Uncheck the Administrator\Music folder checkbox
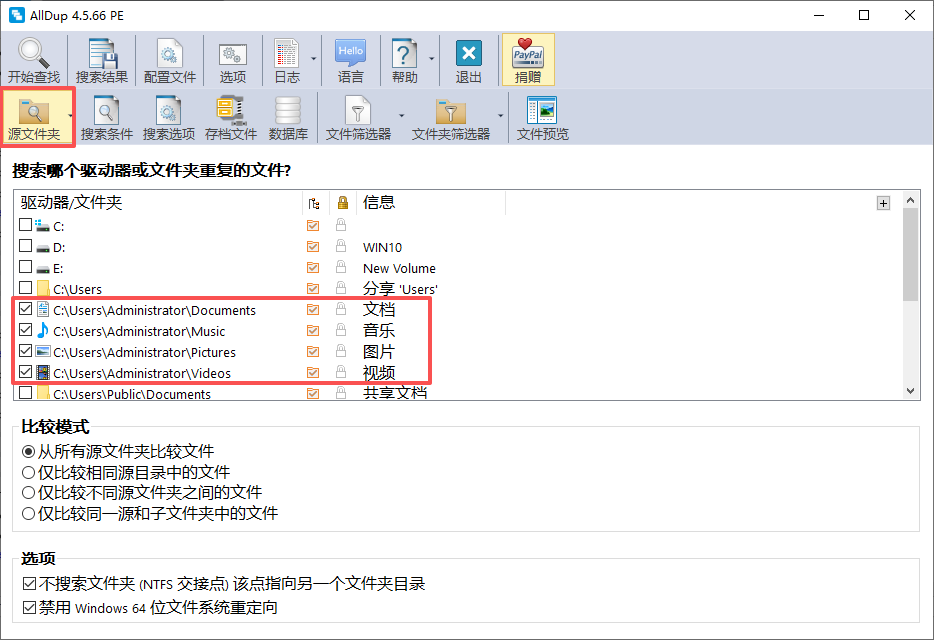The height and width of the screenshot is (640, 934). click(25, 330)
